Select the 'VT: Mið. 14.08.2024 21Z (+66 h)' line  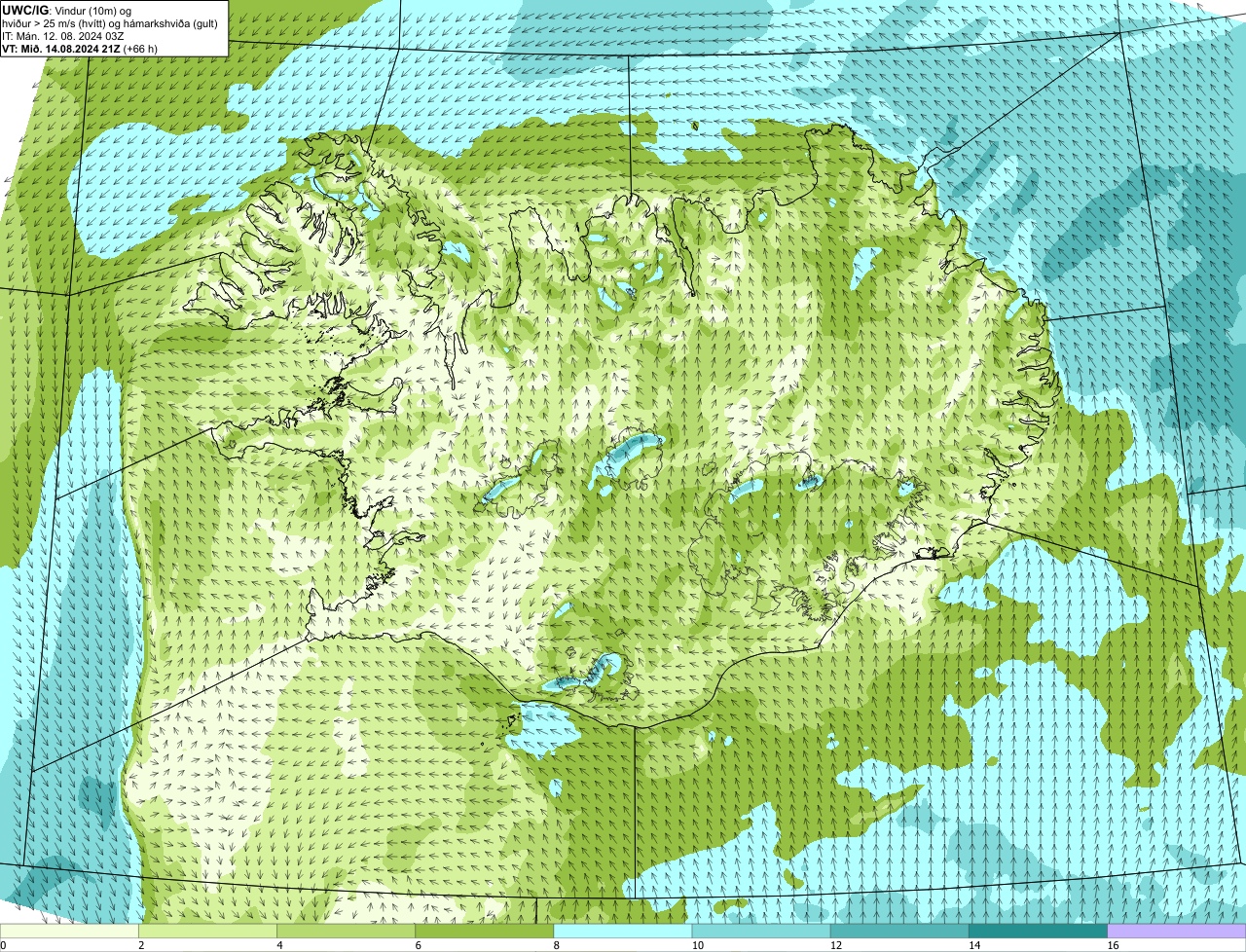pos(80,49)
